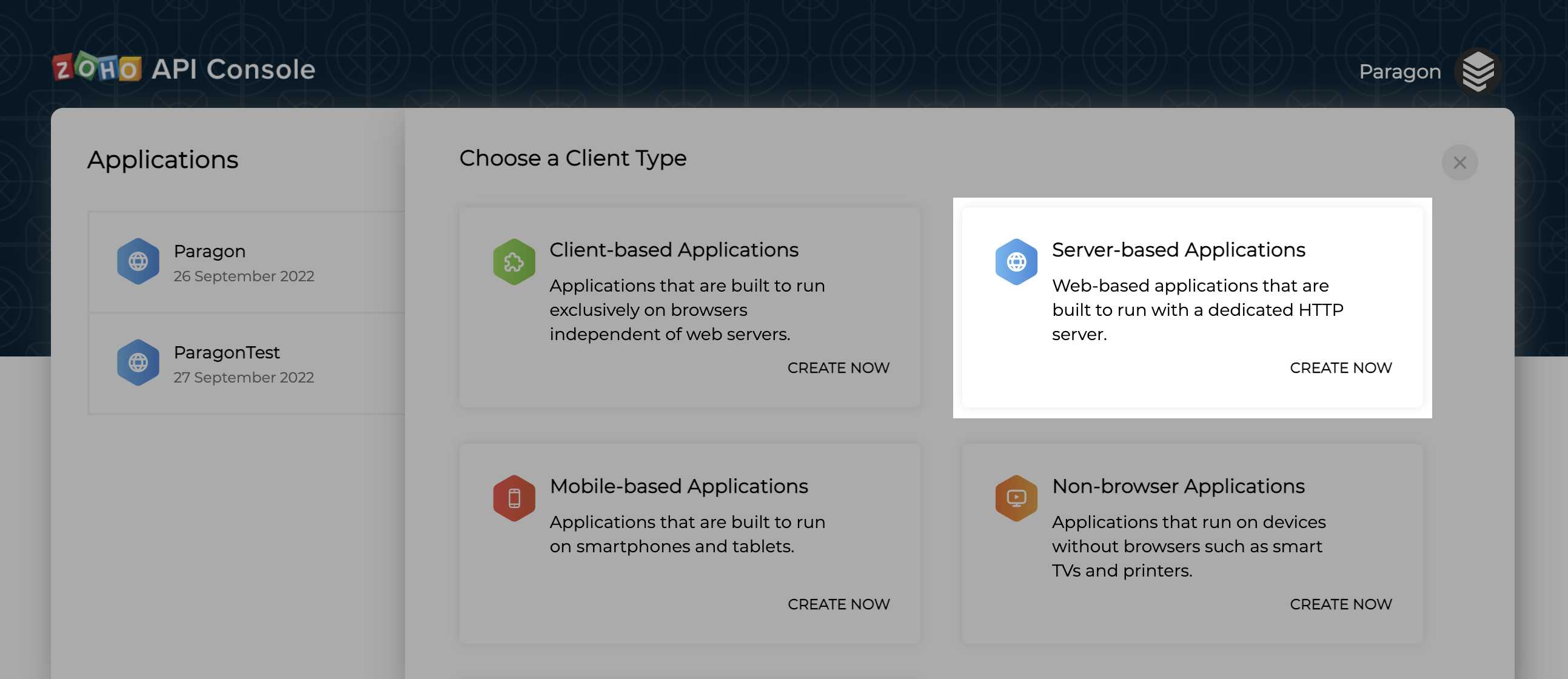This screenshot has height=679, width=1568.
Task: Click the Server-based Applications heading
Action: coord(1179,249)
